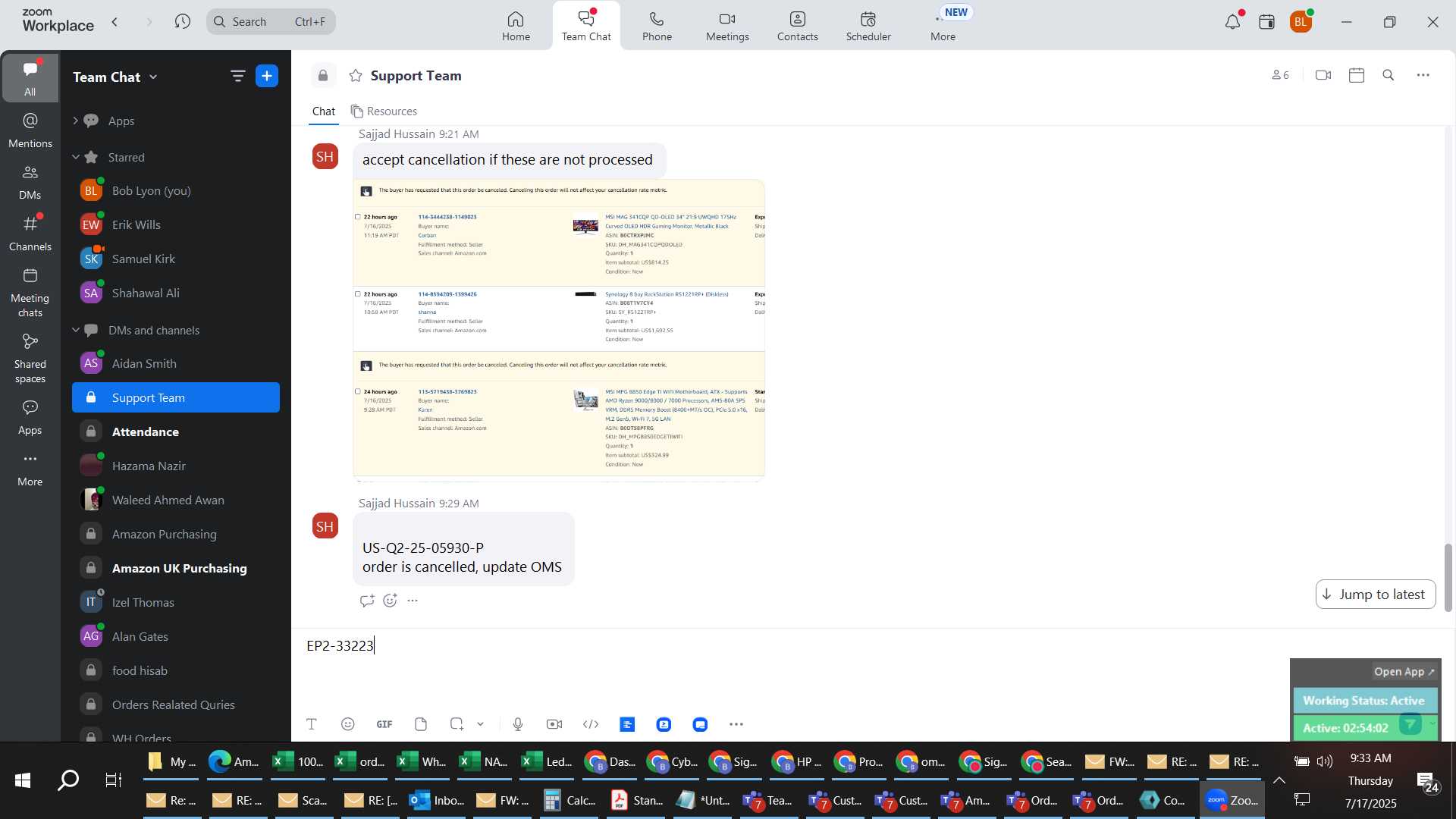Image resolution: width=1456 pixels, height=819 pixels.
Task: Open the Windows Start menu
Action: pos(23,780)
